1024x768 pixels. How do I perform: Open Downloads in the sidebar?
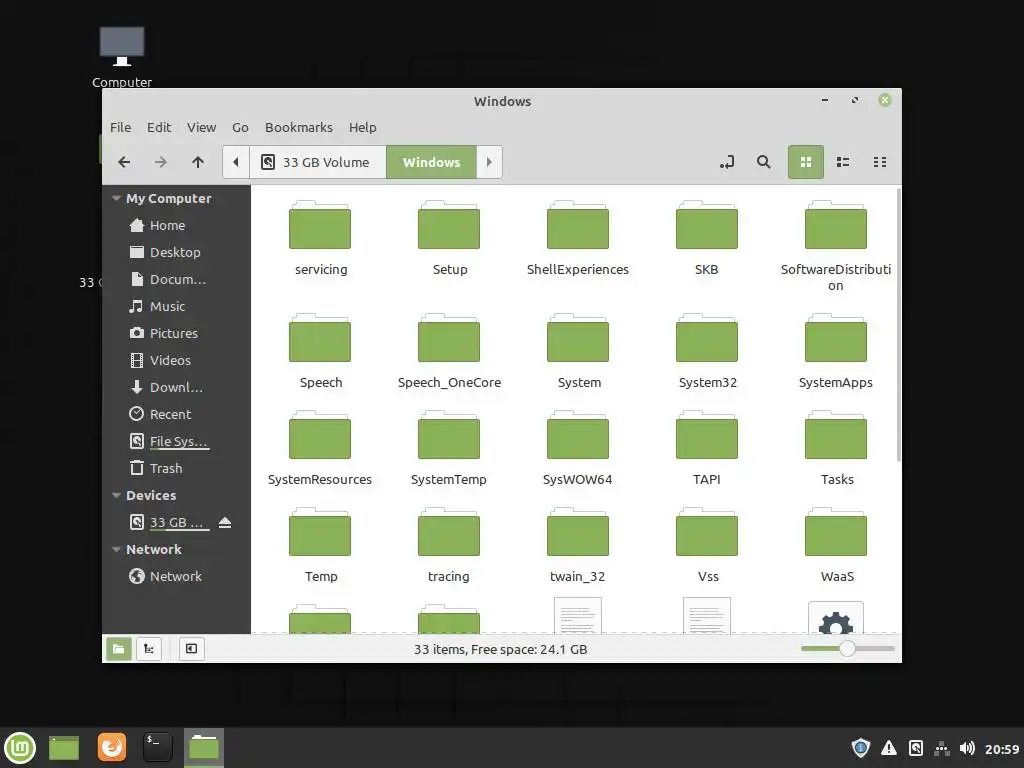(x=176, y=387)
